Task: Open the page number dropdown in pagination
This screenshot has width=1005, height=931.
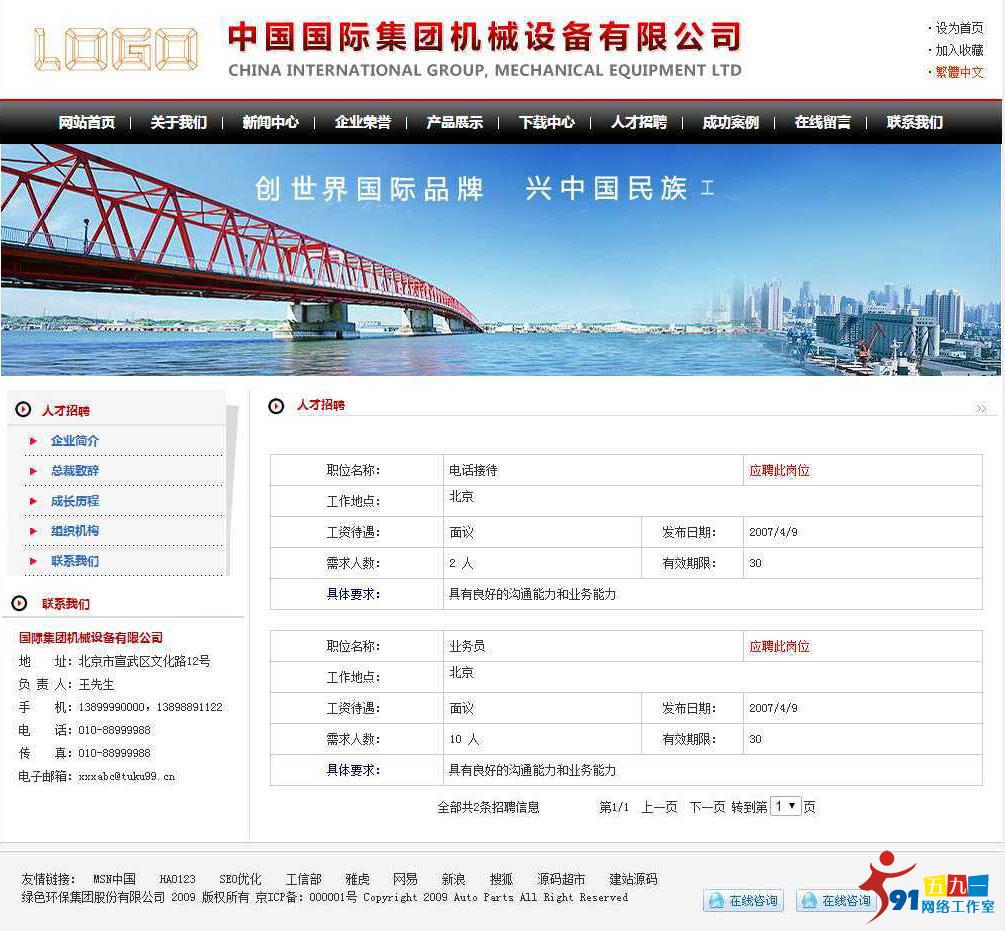Action: 786,807
